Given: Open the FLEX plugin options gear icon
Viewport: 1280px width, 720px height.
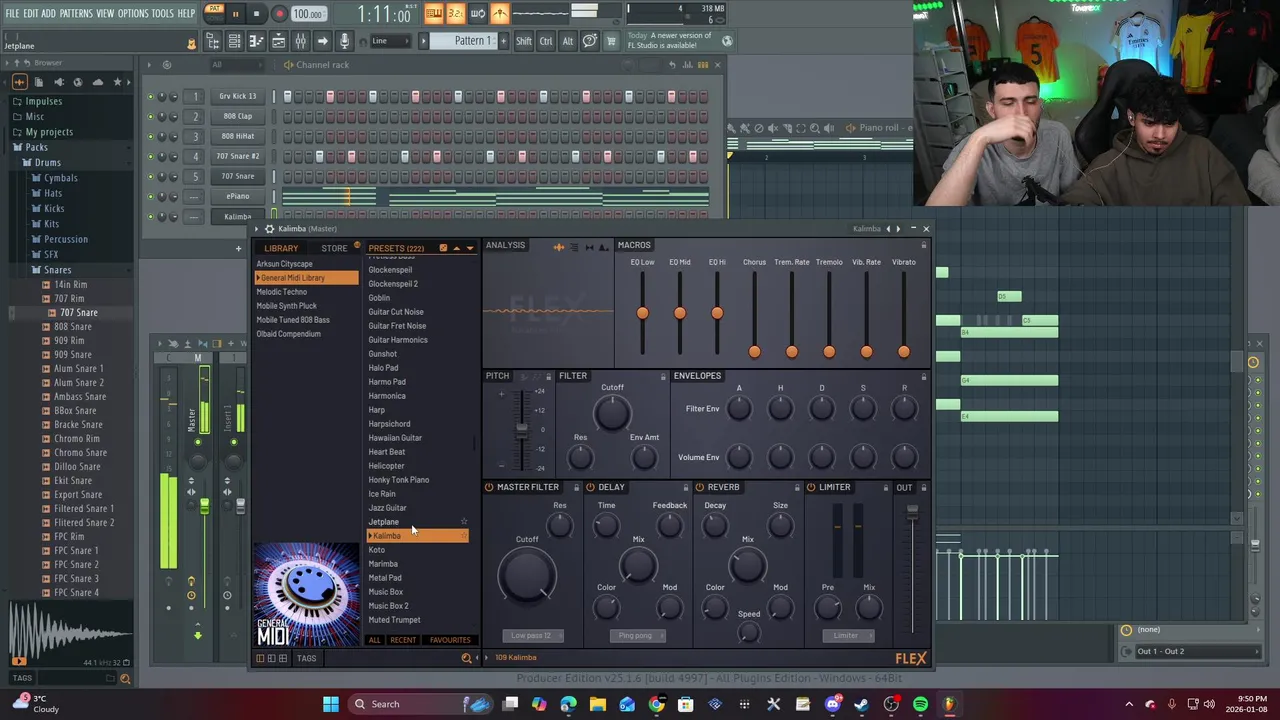Looking at the screenshot, I should 269,229.
